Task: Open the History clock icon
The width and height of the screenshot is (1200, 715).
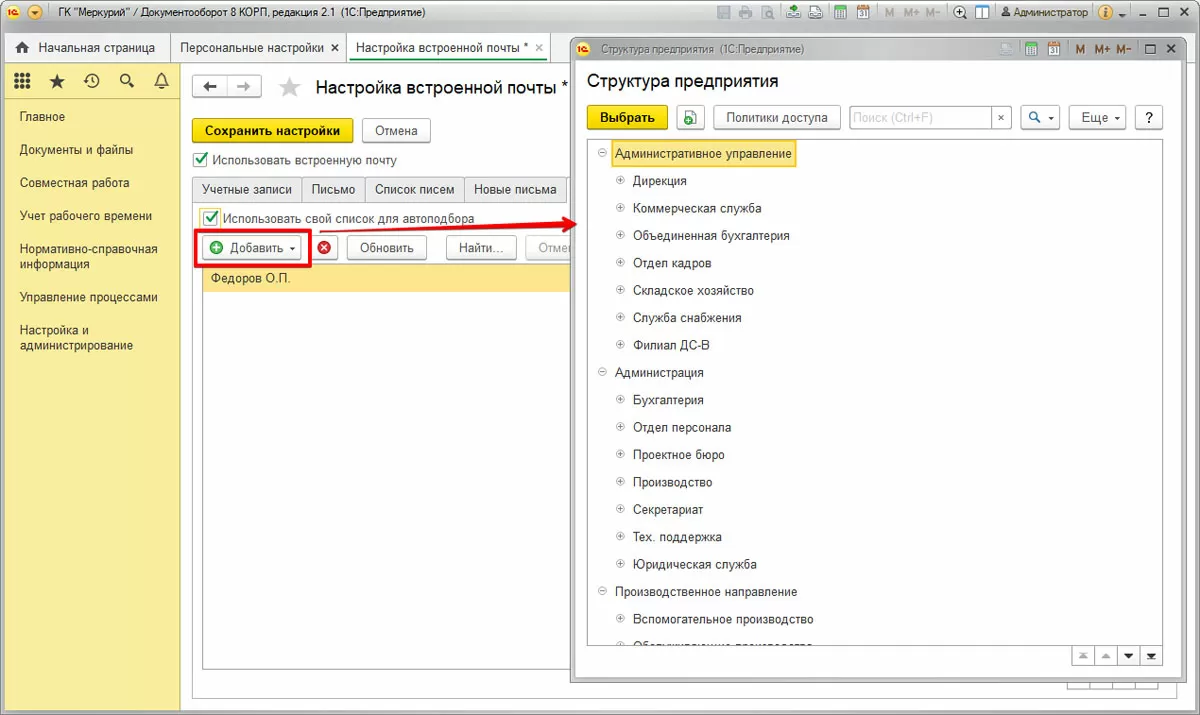Action: (92, 81)
